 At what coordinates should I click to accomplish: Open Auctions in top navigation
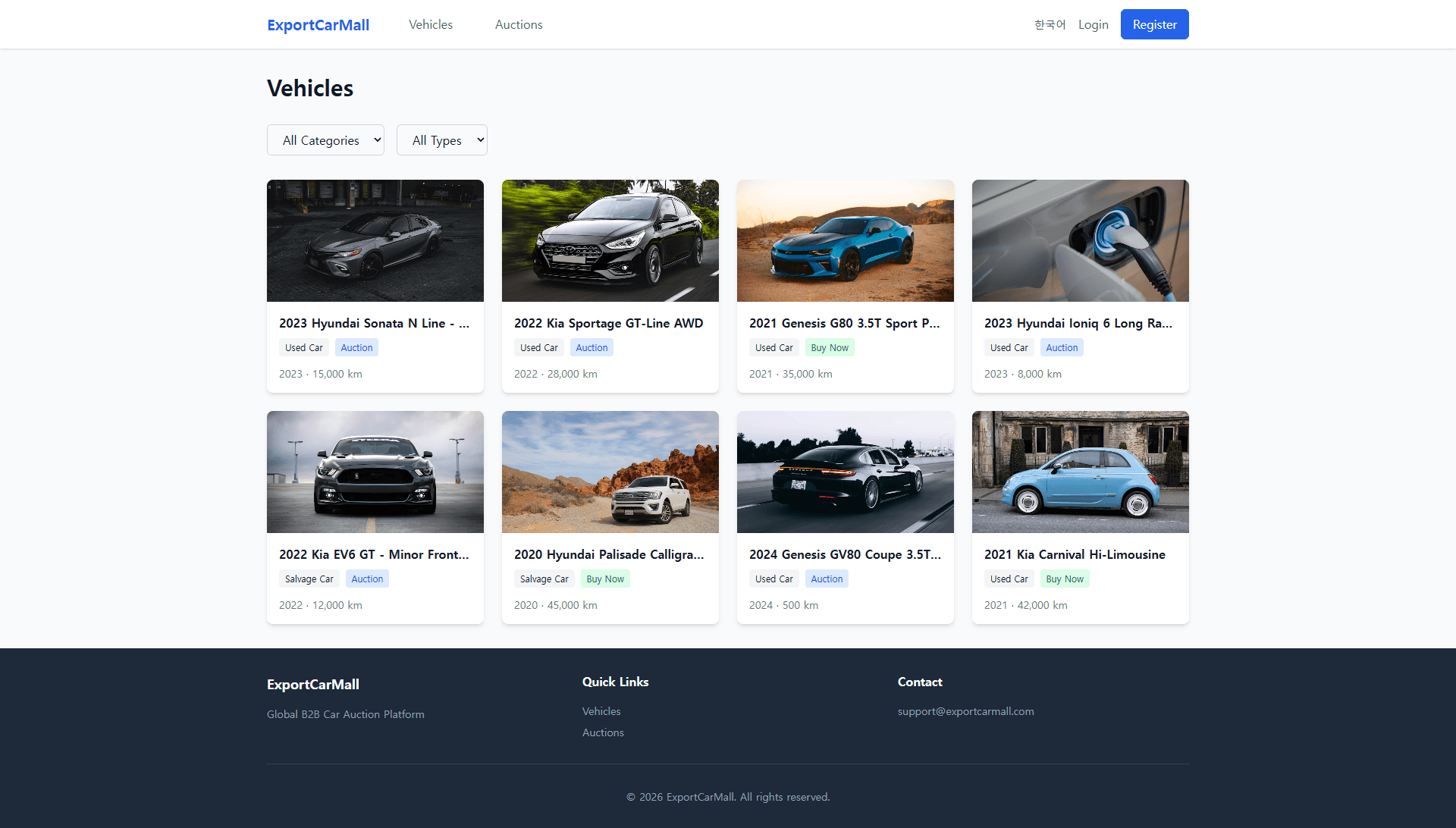click(x=519, y=25)
